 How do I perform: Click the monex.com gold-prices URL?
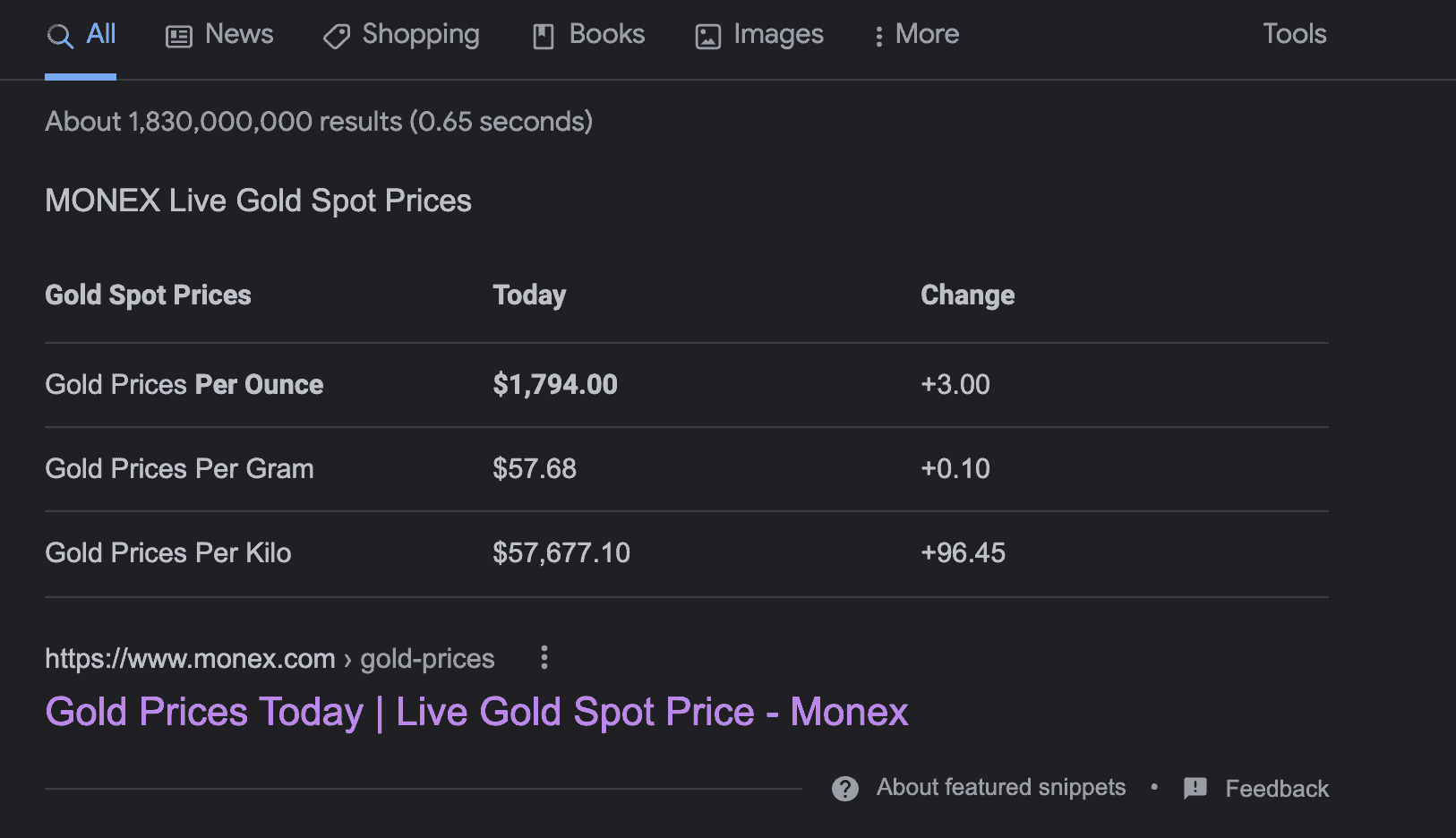coord(269,659)
